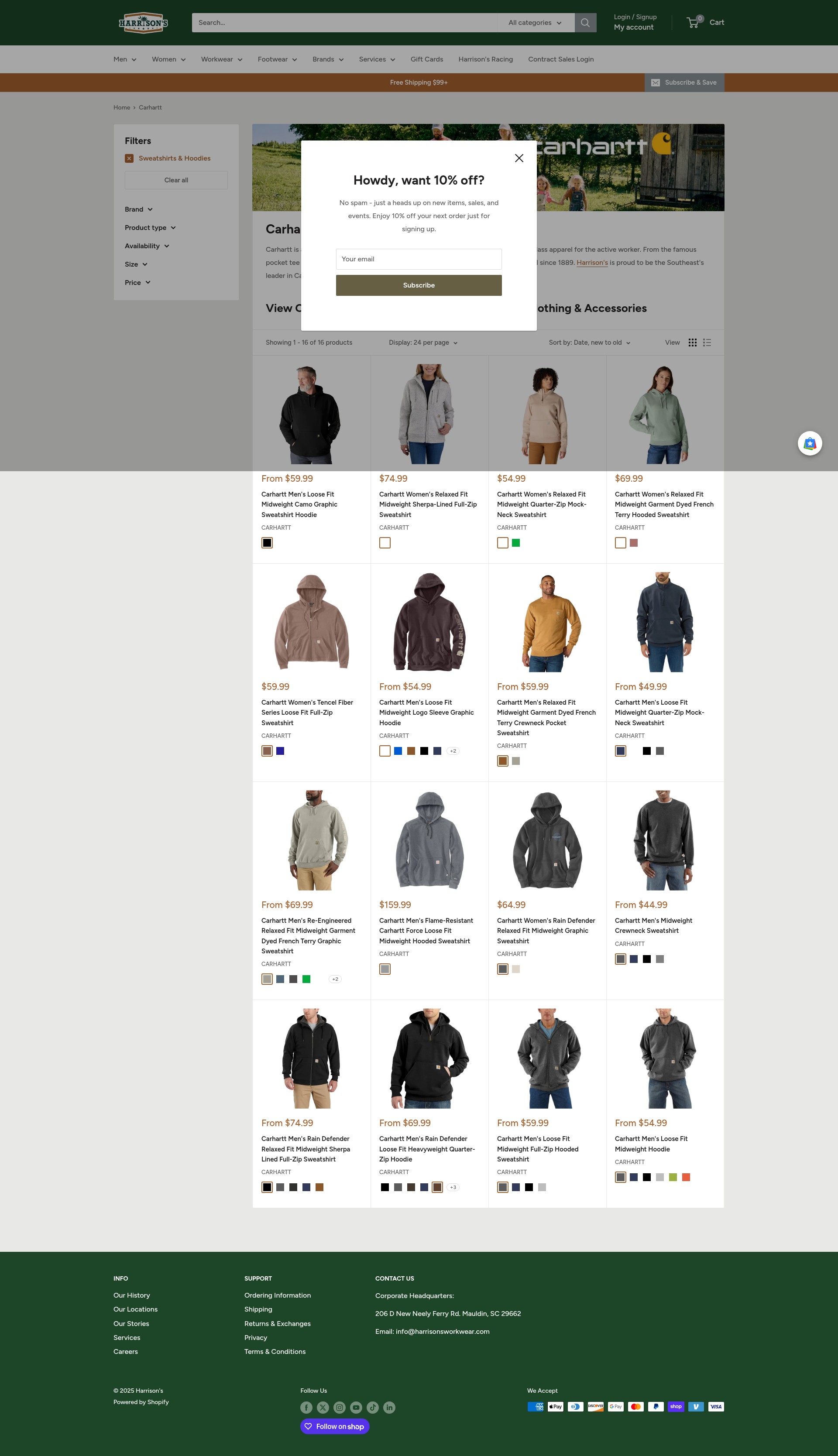Click the Google Pay payment icon
The width and height of the screenshot is (838, 1456).
616,1406
